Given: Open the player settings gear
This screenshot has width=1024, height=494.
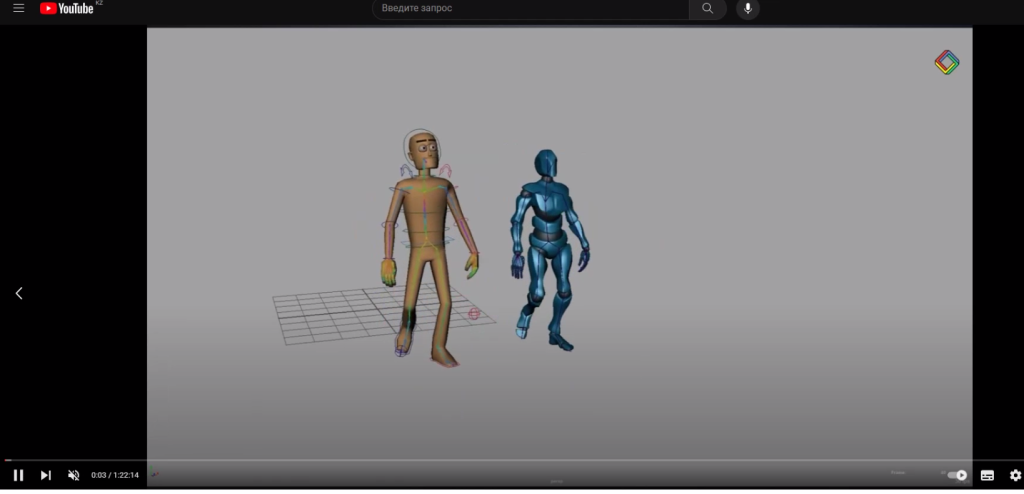Looking at the screenshot, I should tap(1016, 475).
